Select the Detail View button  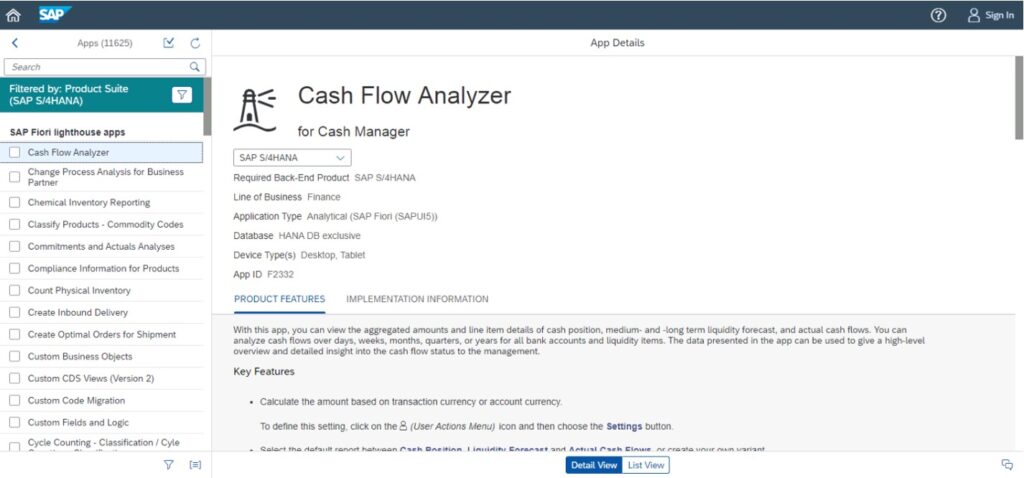[x=593, y=465]
